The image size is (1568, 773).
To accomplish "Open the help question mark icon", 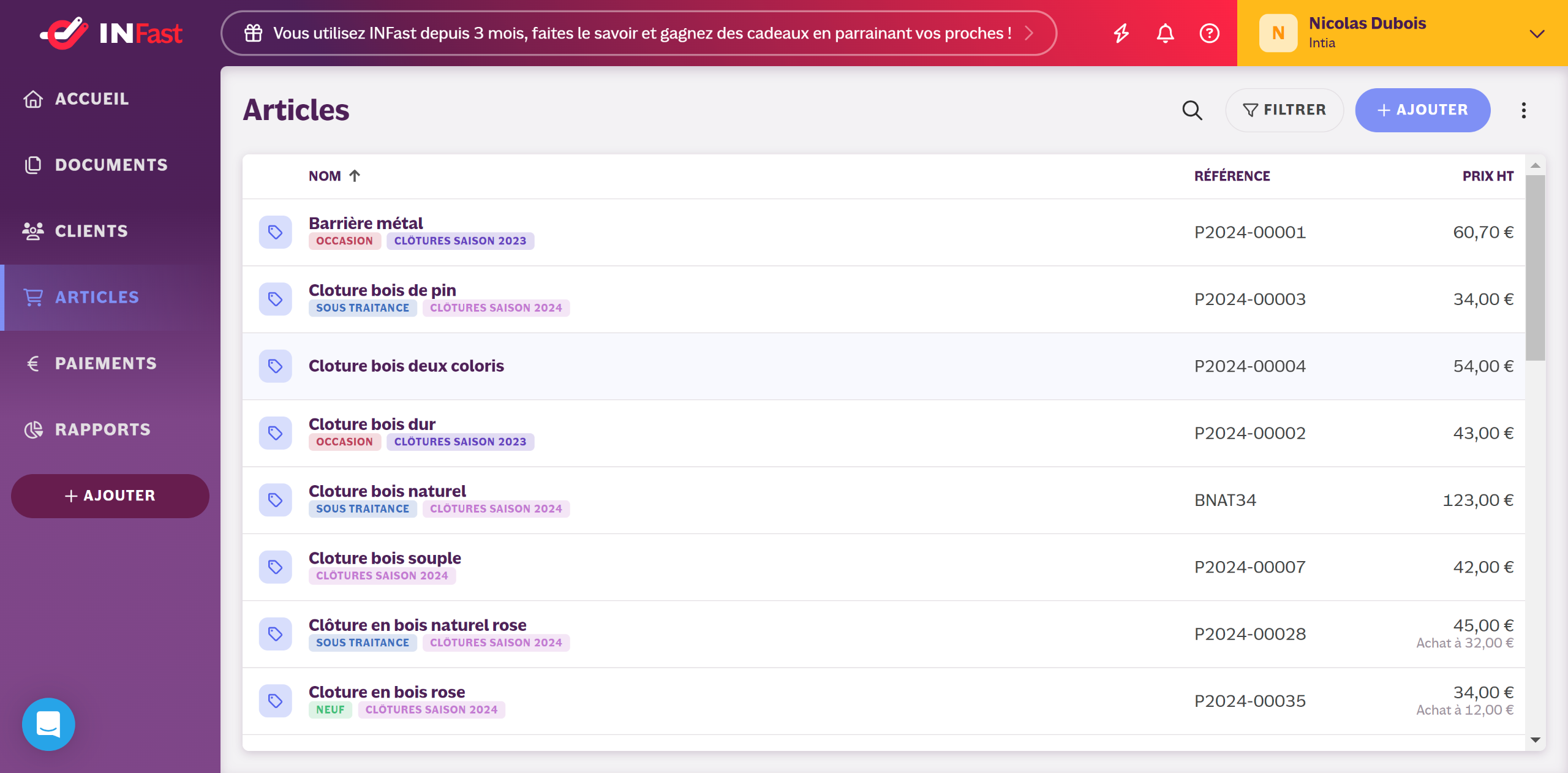I will coord(1209,33).
